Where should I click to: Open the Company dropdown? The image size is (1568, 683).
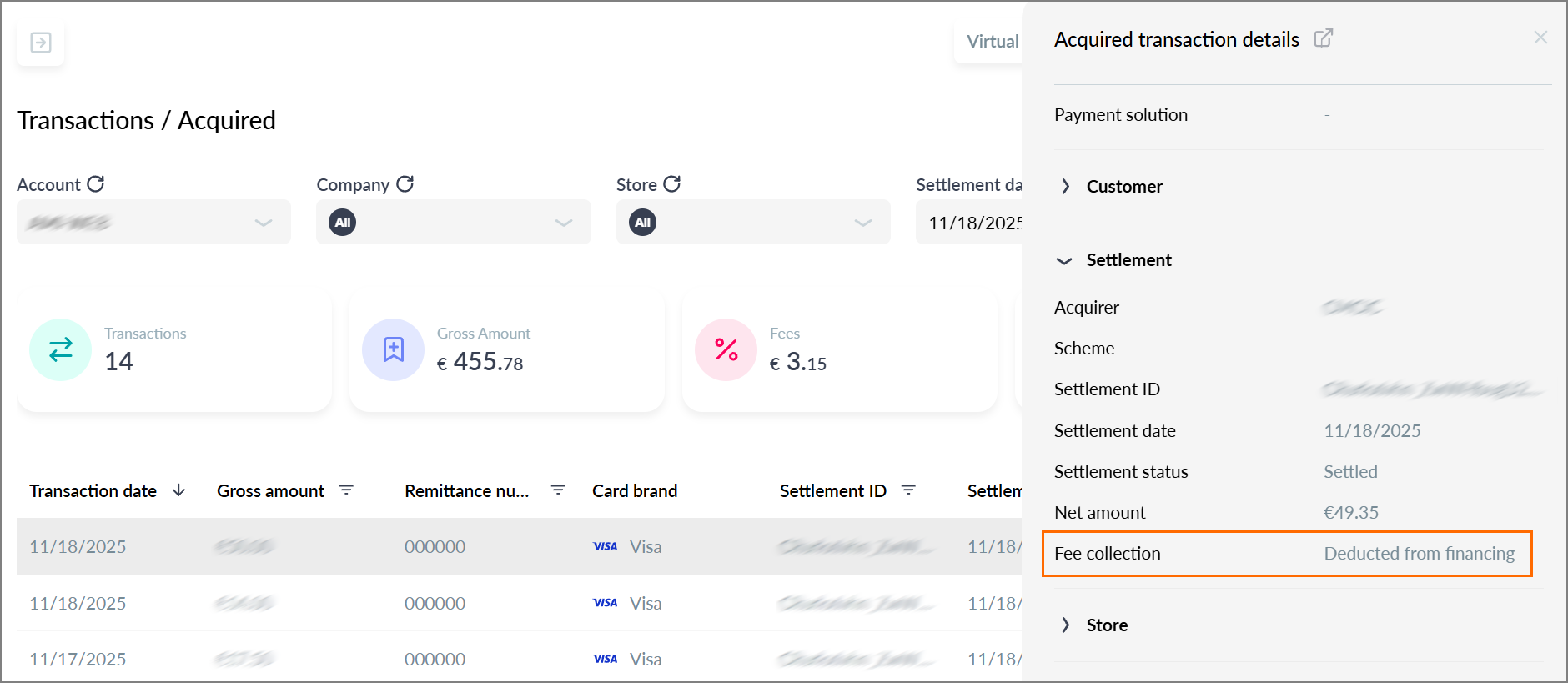coord(454,222)
